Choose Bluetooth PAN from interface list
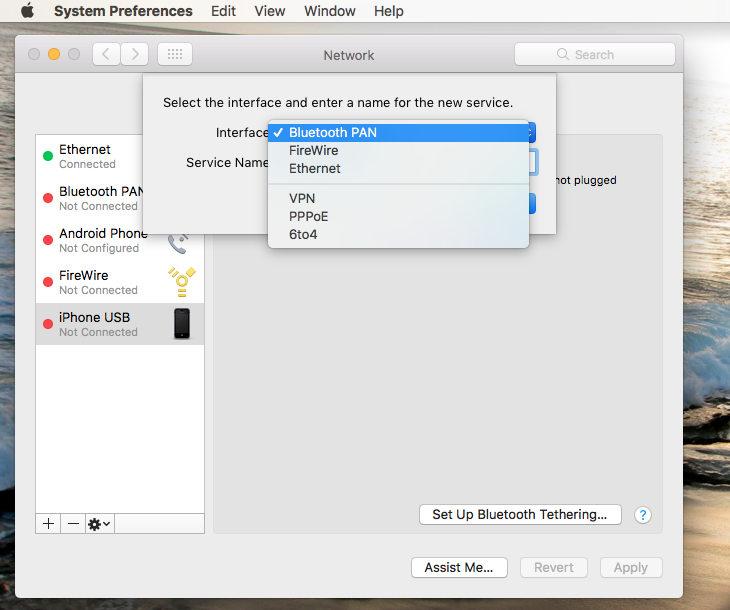Image resolution: width=730 pixels, height=610 pixels. tap(399, 133)
